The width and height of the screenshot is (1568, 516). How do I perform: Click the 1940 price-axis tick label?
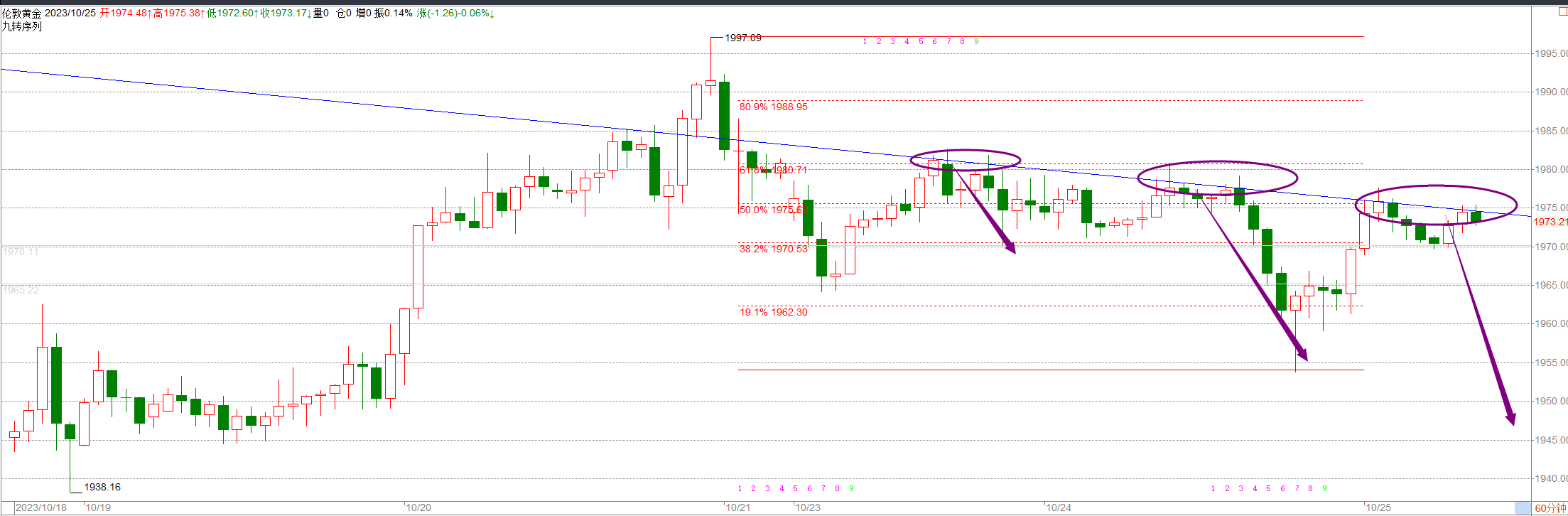point(1551,478)
